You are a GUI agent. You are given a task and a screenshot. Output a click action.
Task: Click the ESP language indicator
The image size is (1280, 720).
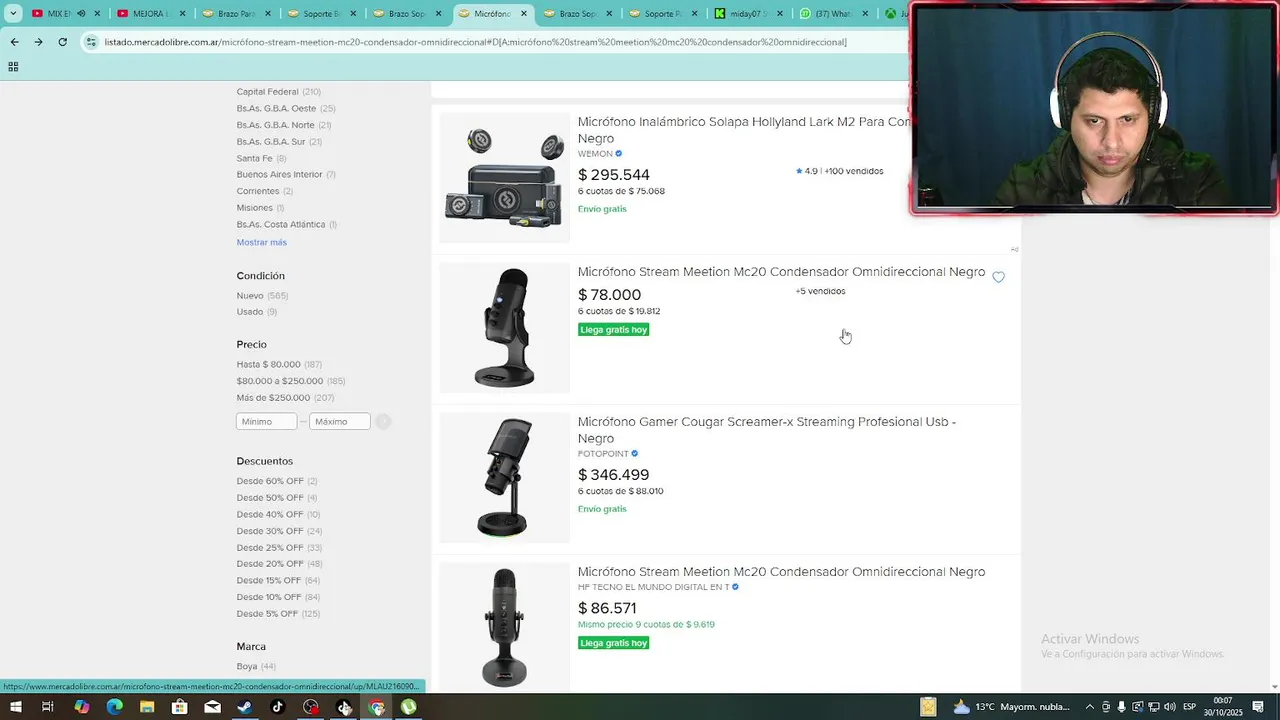[x=1190, y=707]
